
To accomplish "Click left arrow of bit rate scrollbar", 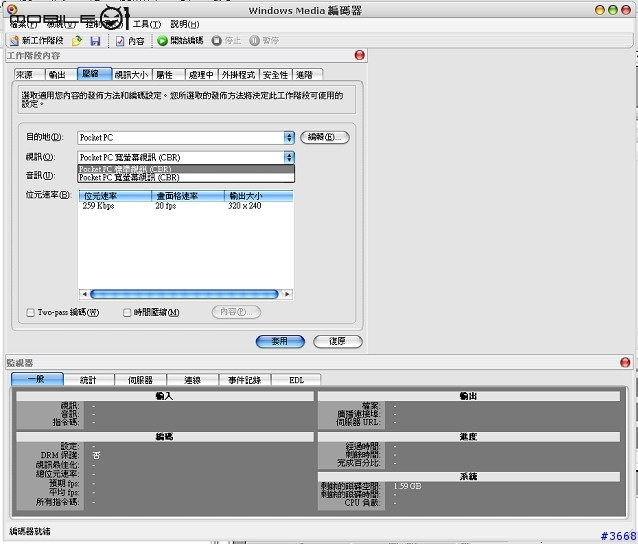I will tap(84, 294).
